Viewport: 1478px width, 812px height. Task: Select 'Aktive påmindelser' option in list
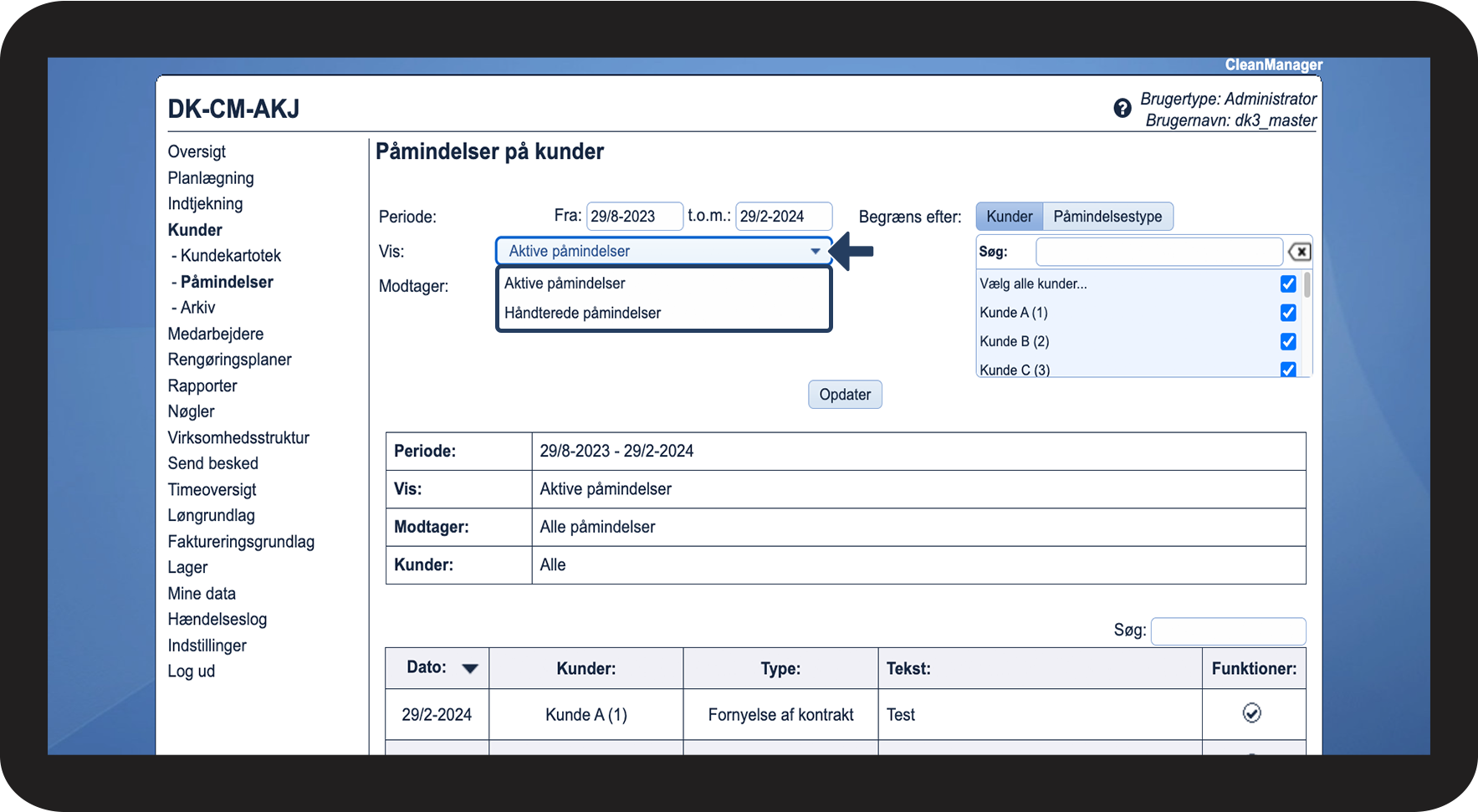click(x=565, y=283)
